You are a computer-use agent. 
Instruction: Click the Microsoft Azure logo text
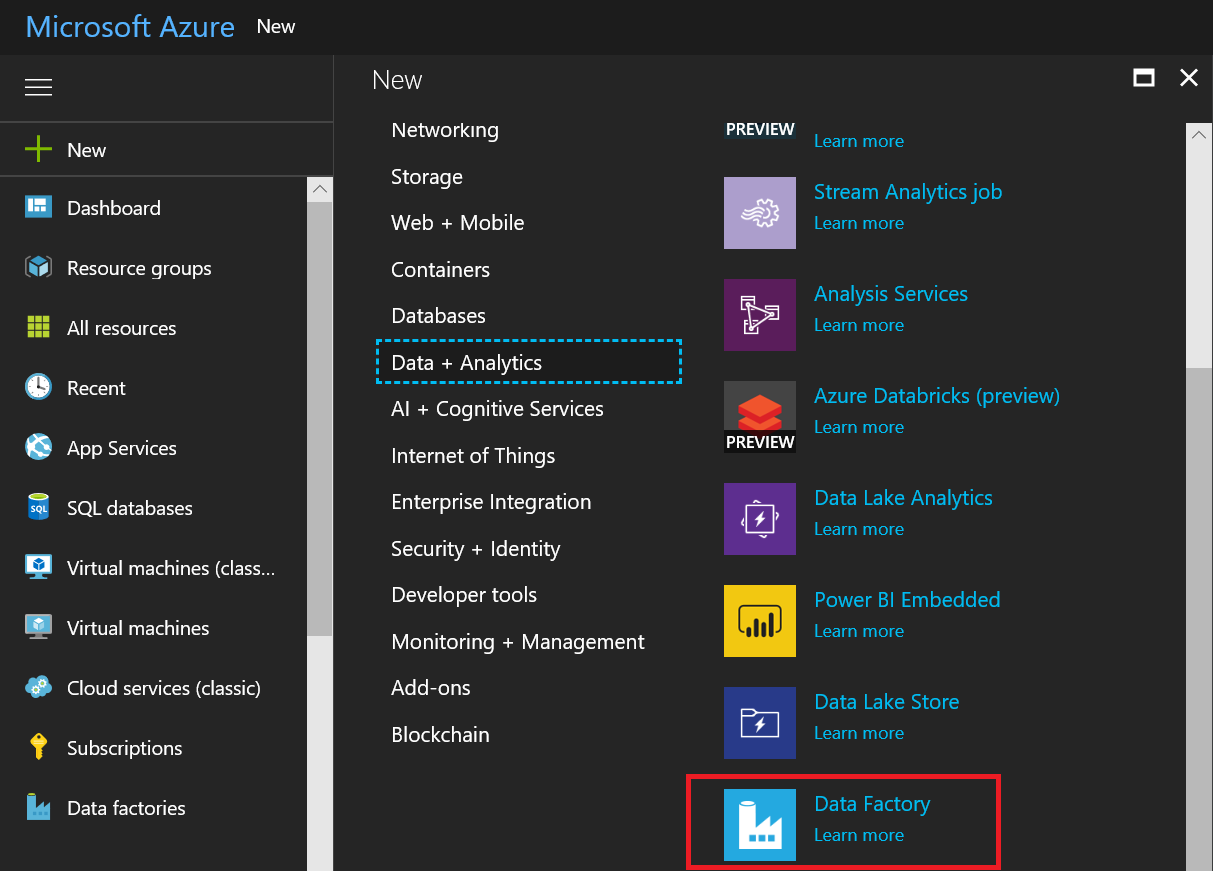tap(130, 27)
